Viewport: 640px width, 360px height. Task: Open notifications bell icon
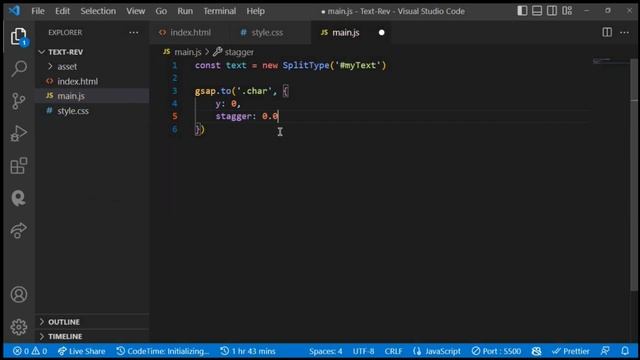pyautogui.click(x=625, y=351)
